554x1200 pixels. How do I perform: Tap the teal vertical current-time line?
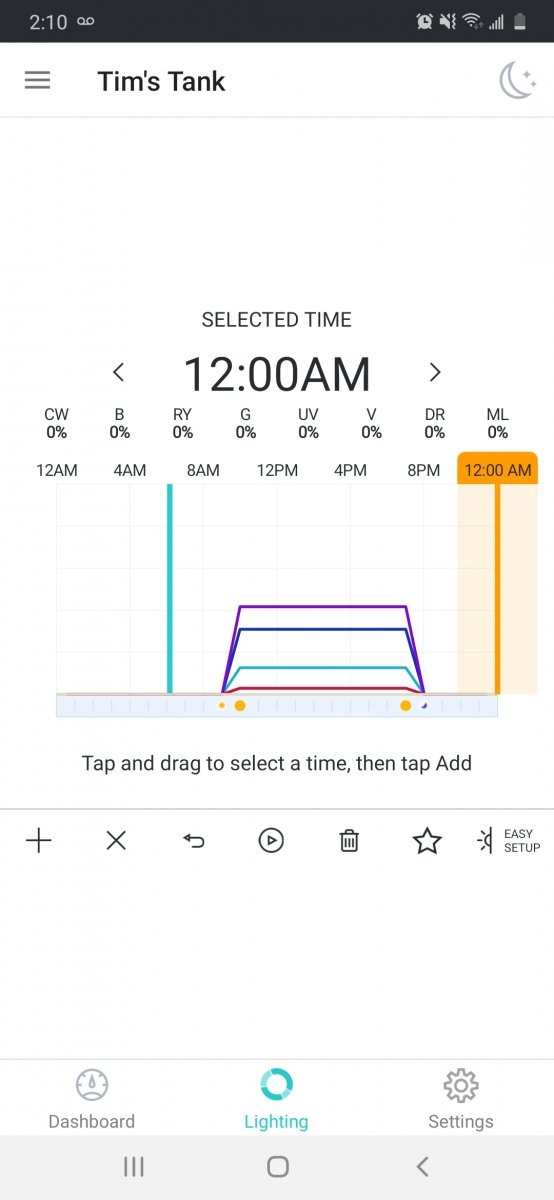point(170,588)
